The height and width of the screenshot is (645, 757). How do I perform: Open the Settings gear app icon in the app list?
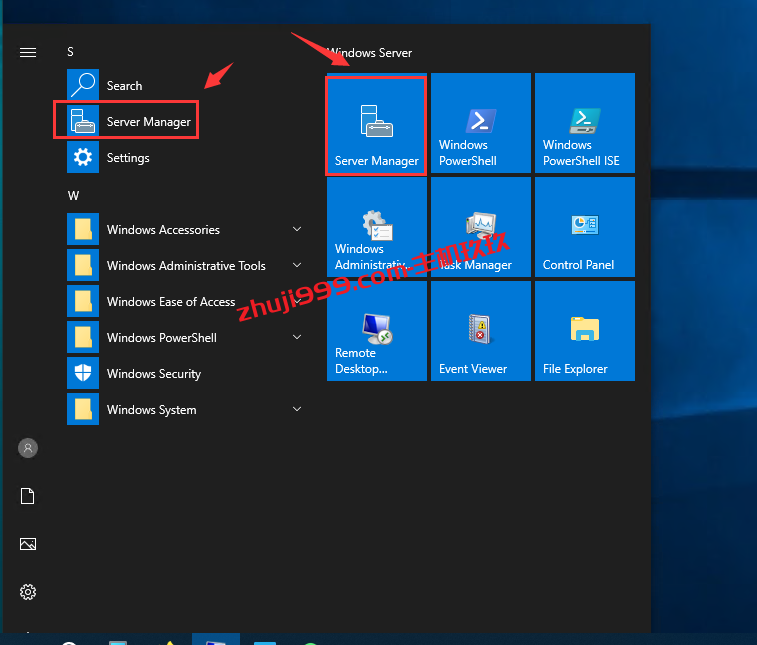(x=83, y=157)
